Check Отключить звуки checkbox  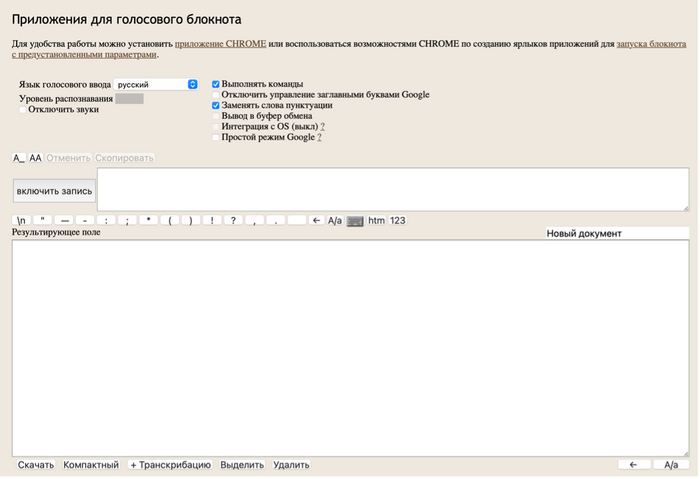pyautogui.click(x=22, y=110)
